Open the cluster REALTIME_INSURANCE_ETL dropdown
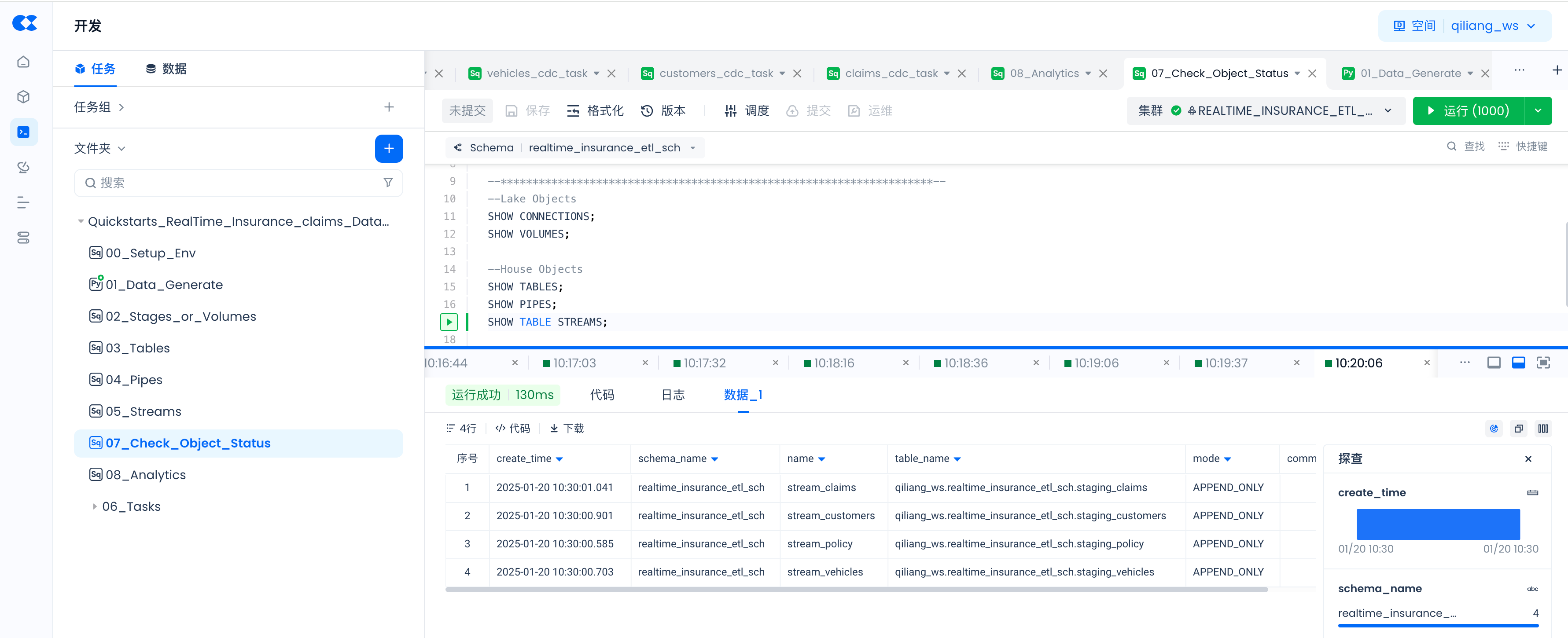This screenshot has width=1568, height=638. (1388, 111)
